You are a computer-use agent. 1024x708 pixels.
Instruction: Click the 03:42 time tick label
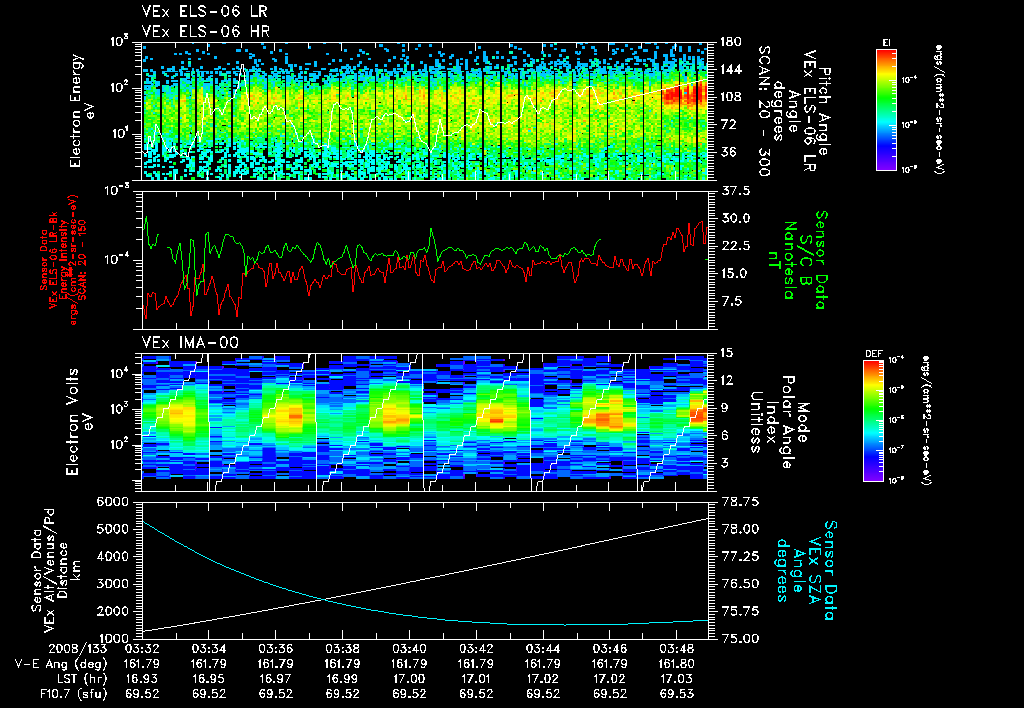tap(476, 649)
